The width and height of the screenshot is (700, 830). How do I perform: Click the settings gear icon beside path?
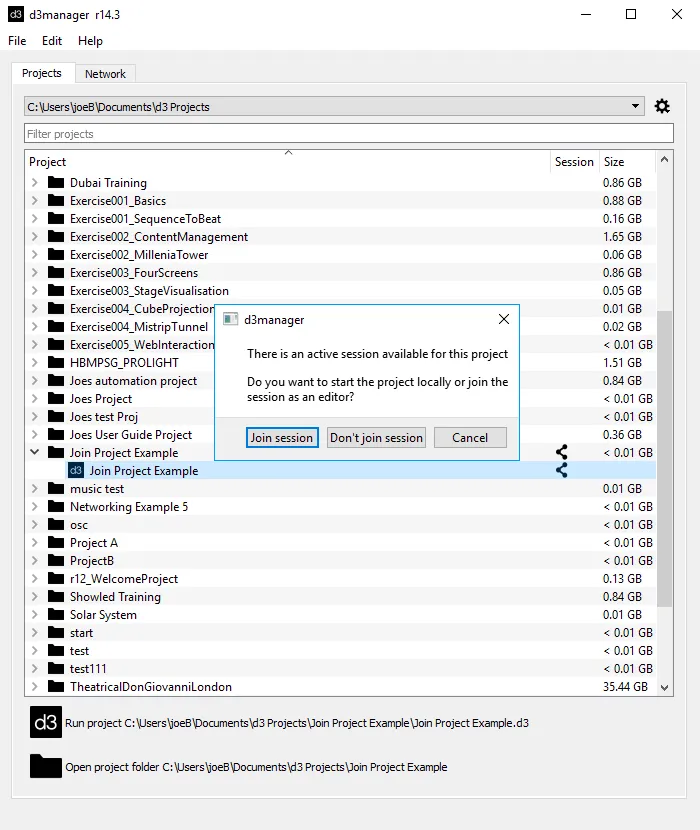[662, 106]
